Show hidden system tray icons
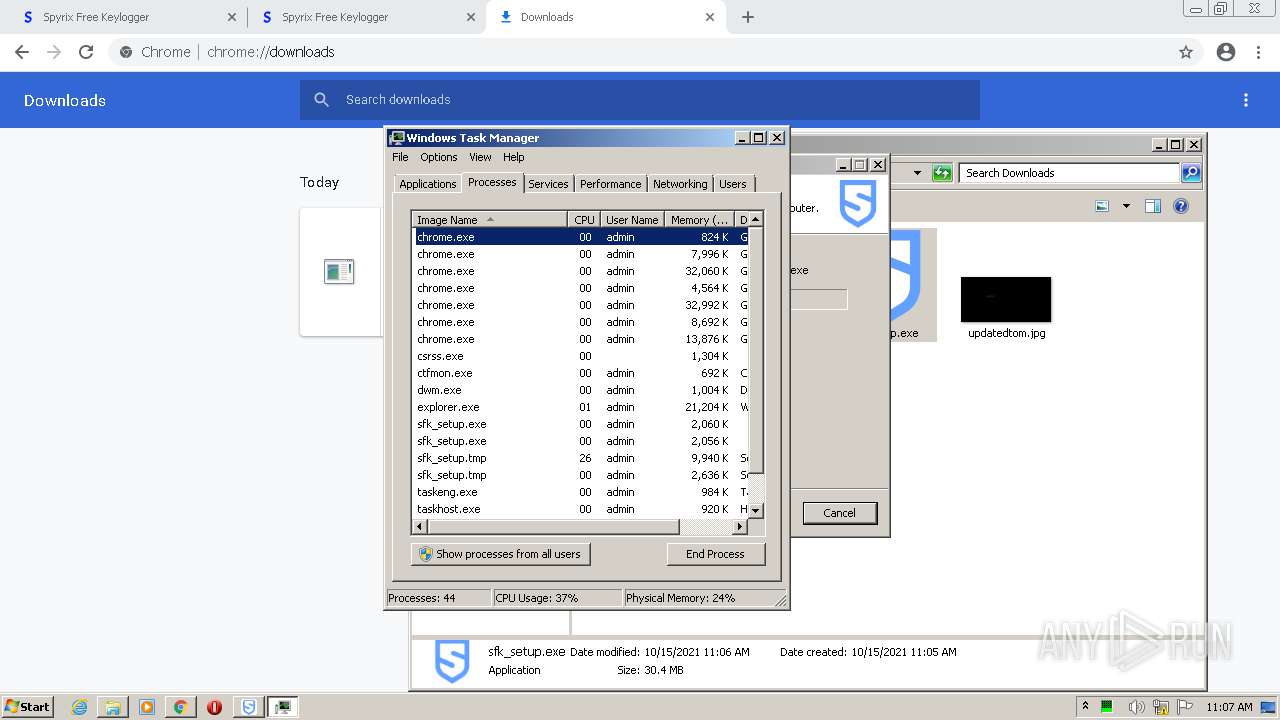 point(1085,707)
